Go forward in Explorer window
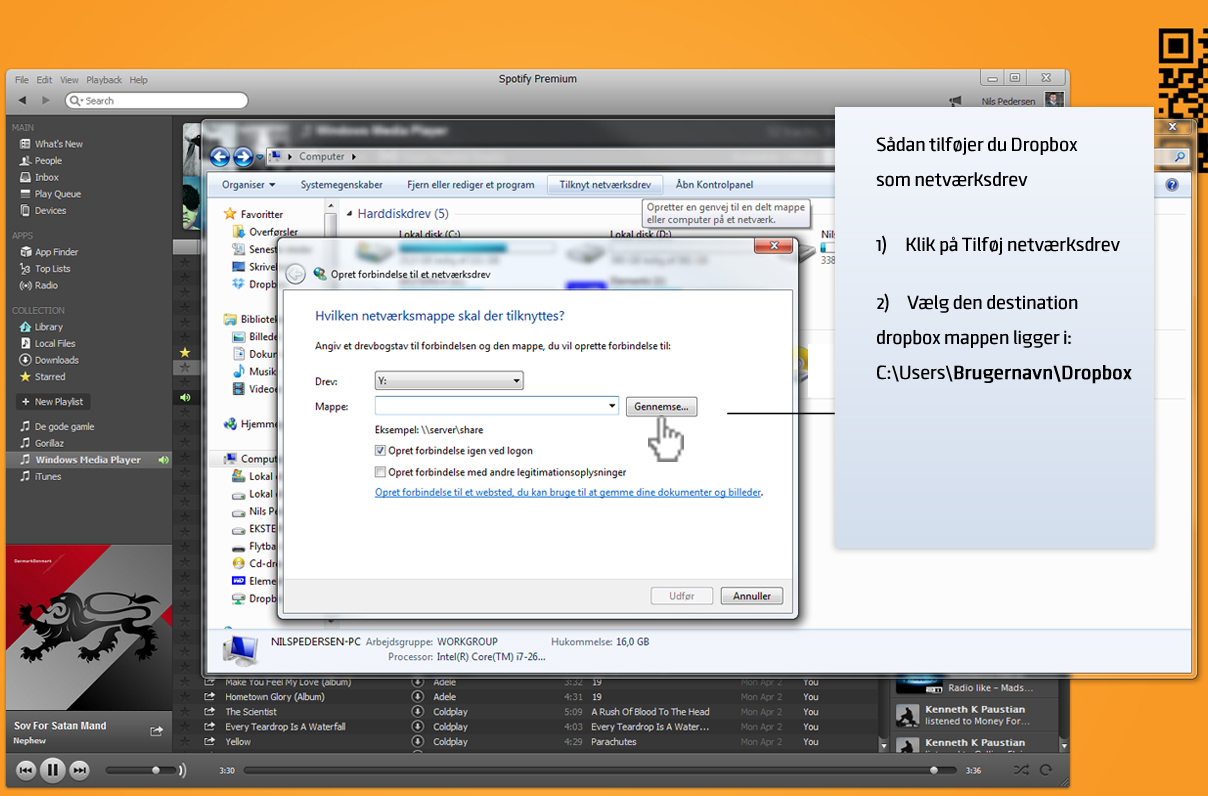The image size is (1208, 796). 243,157
